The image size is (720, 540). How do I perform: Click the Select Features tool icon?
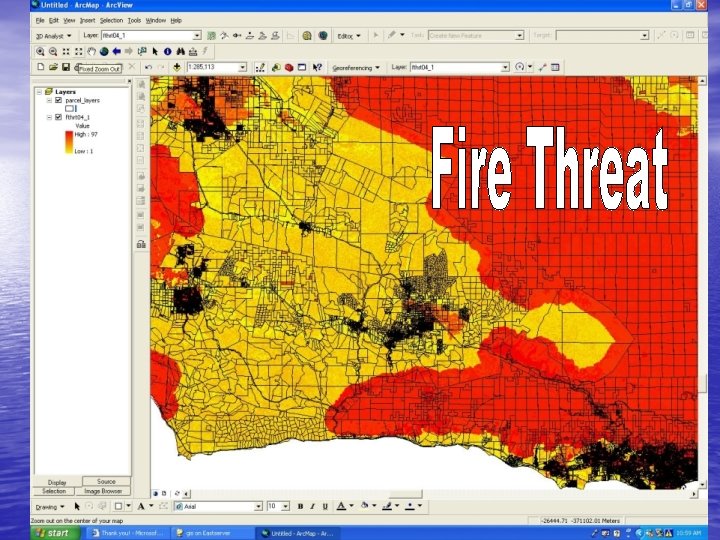tap(142, 51)
